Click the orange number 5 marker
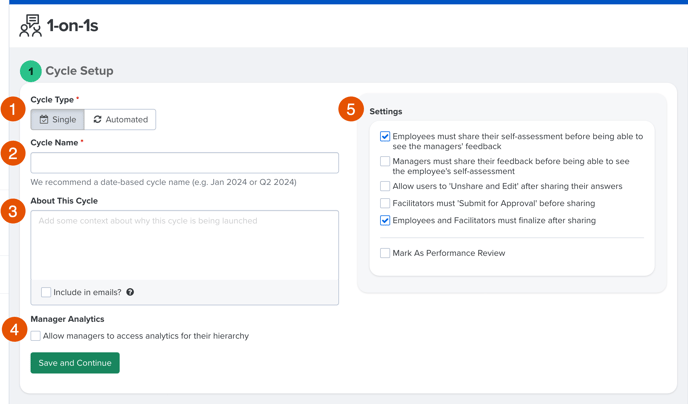The height and width of the screenshot is (404, 688). (x=351, y=109)
